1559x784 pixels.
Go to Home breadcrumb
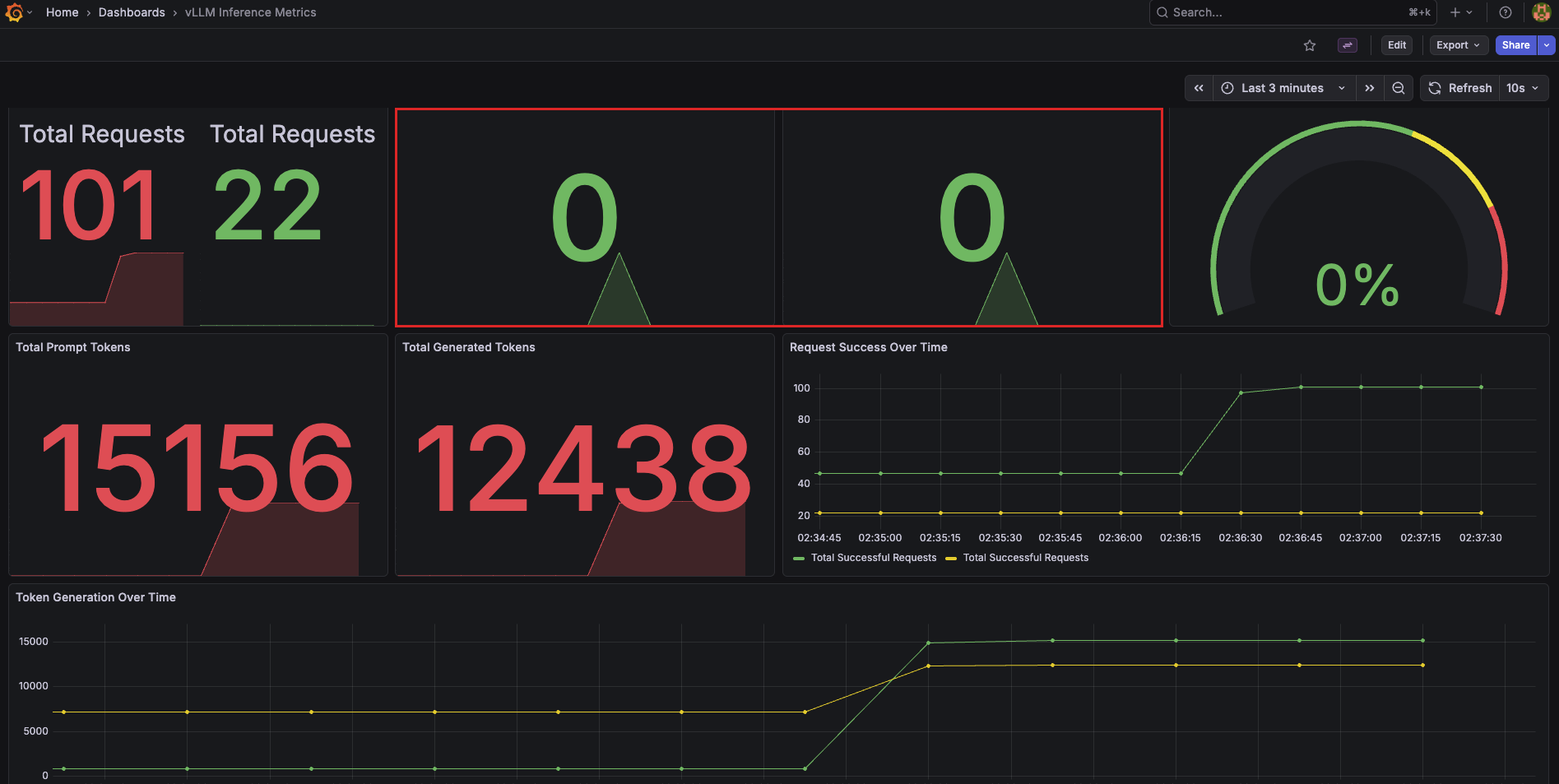(63, 12)
